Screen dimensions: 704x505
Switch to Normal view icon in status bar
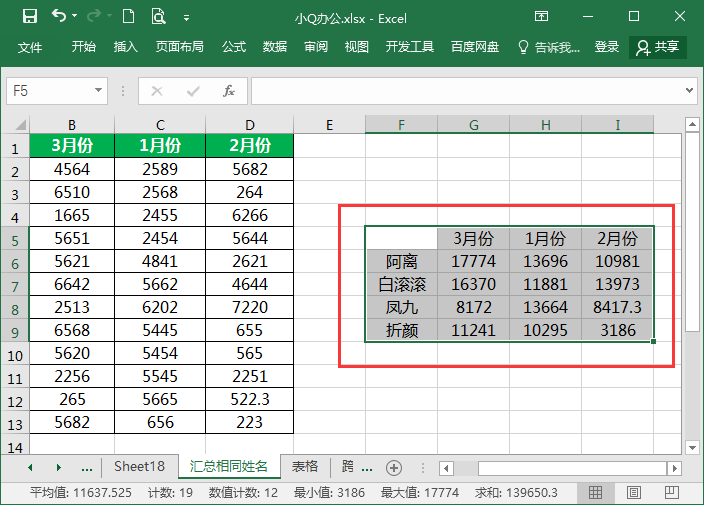pos(595,492)
